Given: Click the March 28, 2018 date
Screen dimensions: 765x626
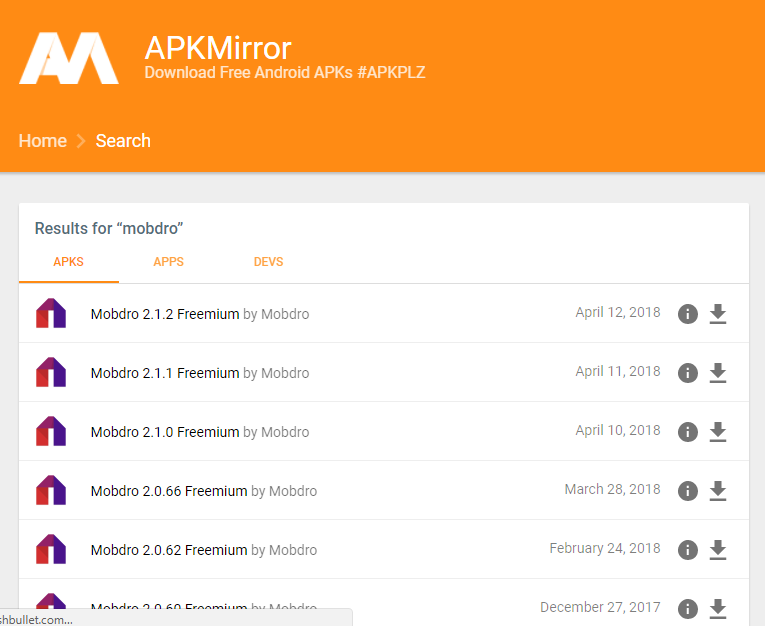Looking at the screenshot, I should point(612,489).
